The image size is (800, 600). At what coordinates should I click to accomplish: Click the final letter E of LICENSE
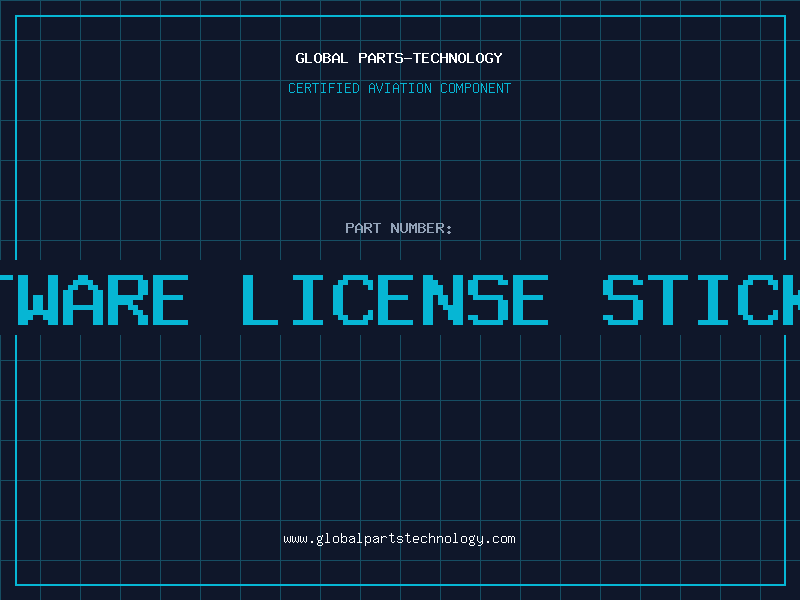[530, 300]
